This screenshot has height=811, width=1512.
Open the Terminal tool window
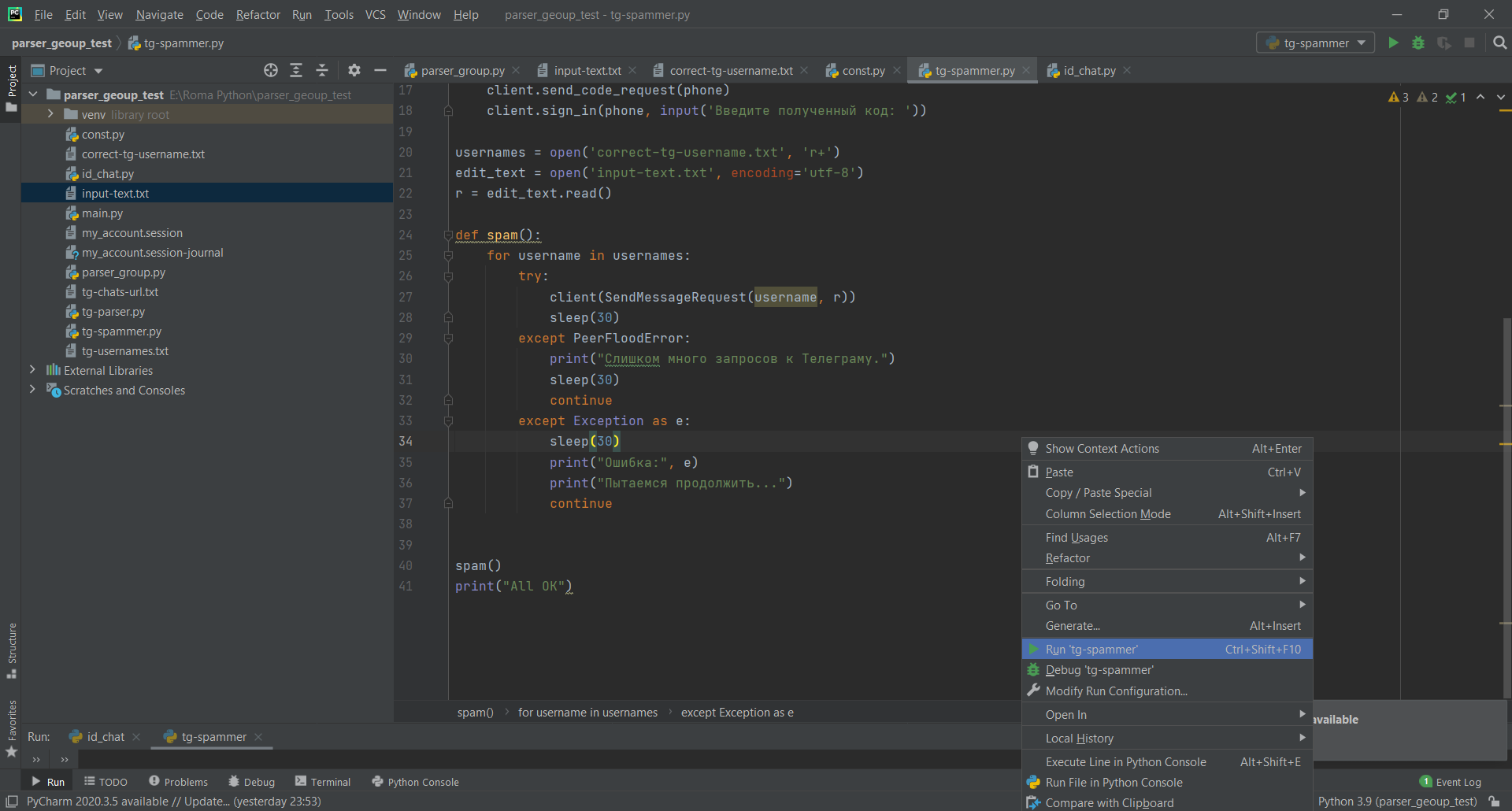(x=323, y=782)
